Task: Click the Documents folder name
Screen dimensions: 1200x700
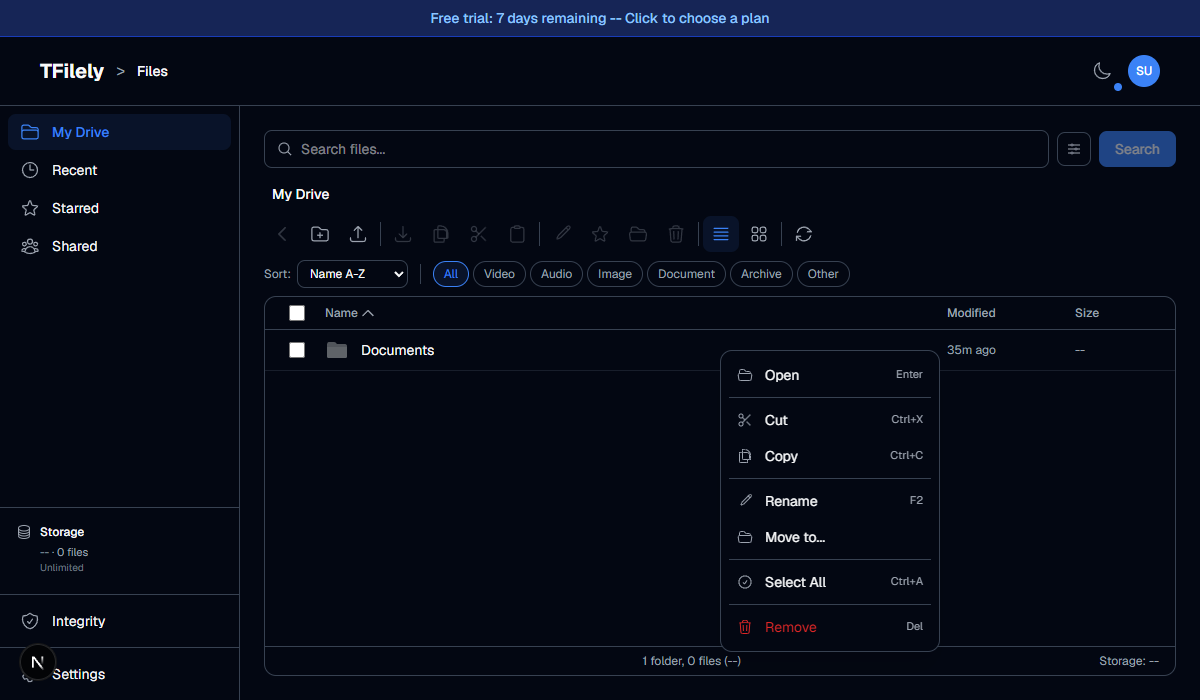Action: pyautogui.click(x=398, y=350)
